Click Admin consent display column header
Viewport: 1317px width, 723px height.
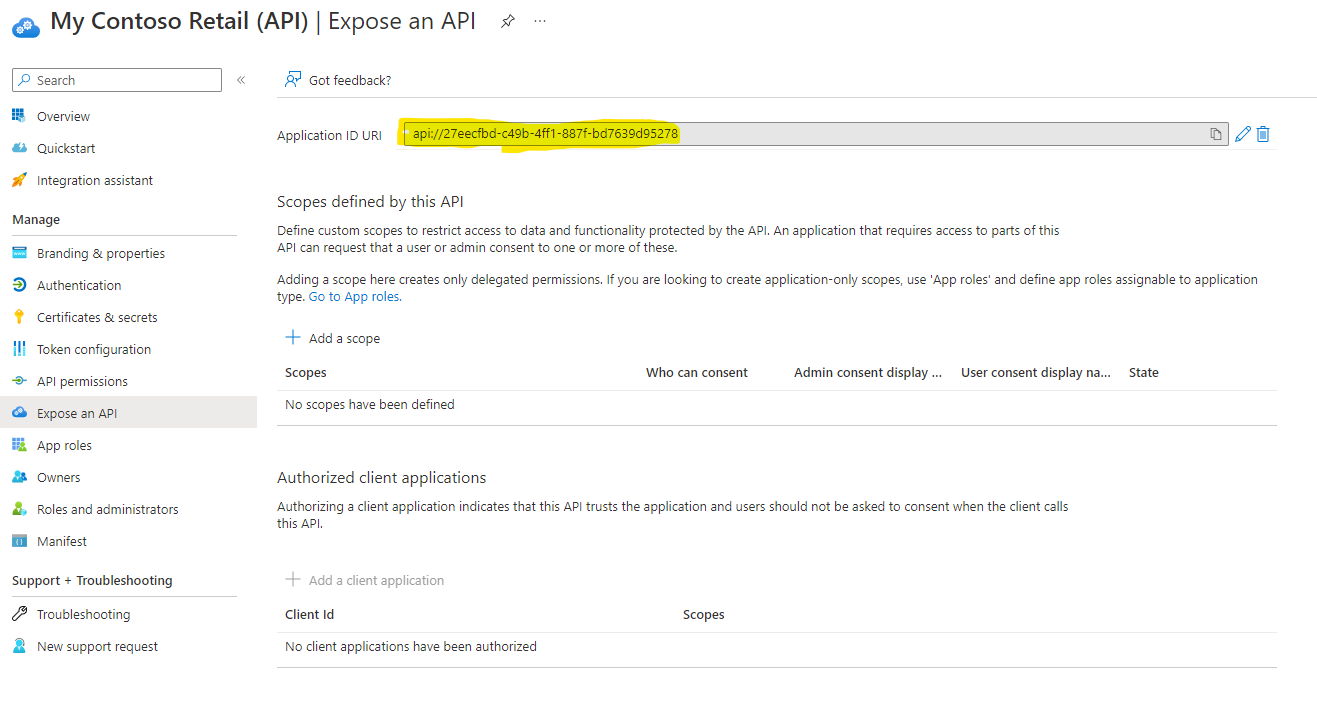click(868, 372)
